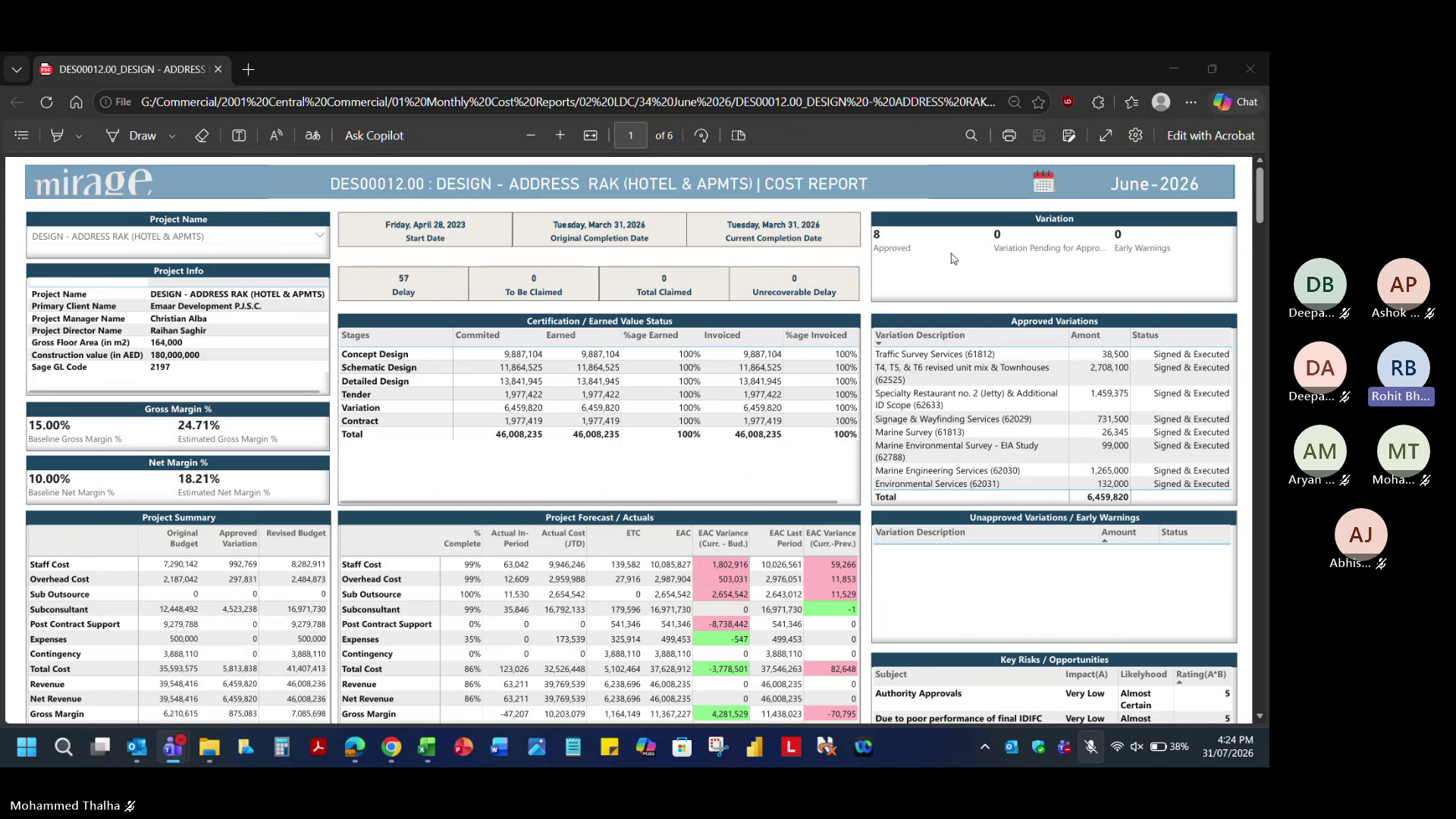Click Ask Copilot in the PDF toolbar
The height and width of the screenshot is (819, 1456).
tap(375, 136)
